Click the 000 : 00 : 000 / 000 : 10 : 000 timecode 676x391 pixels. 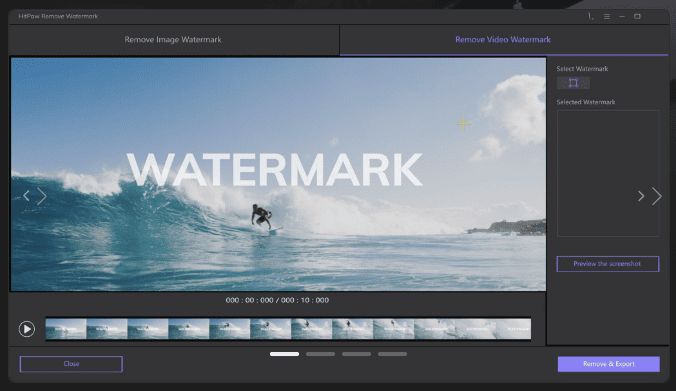(x=277, y=300)
